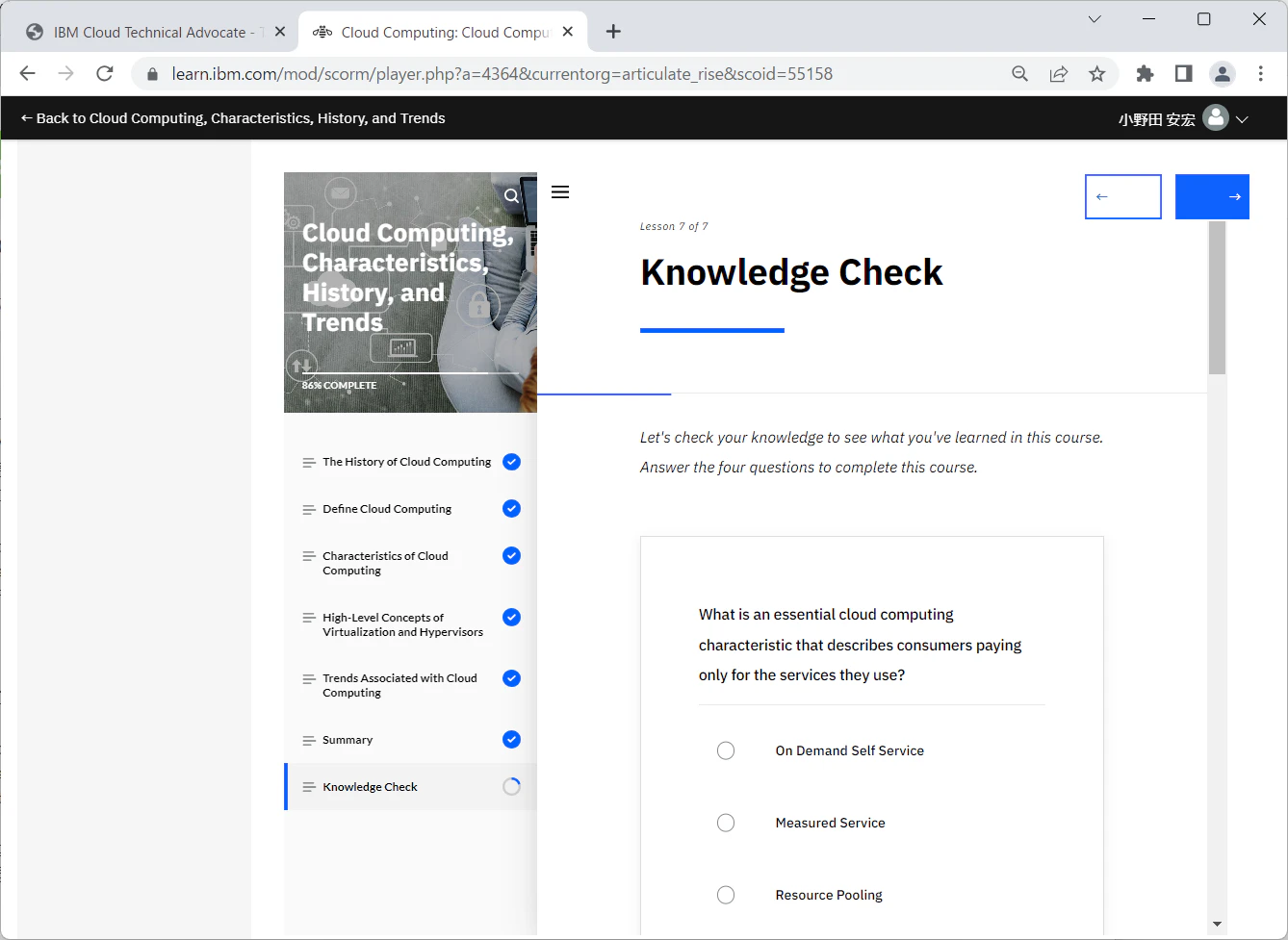Open The History of Cloud Computing lesson

(411, 462)
